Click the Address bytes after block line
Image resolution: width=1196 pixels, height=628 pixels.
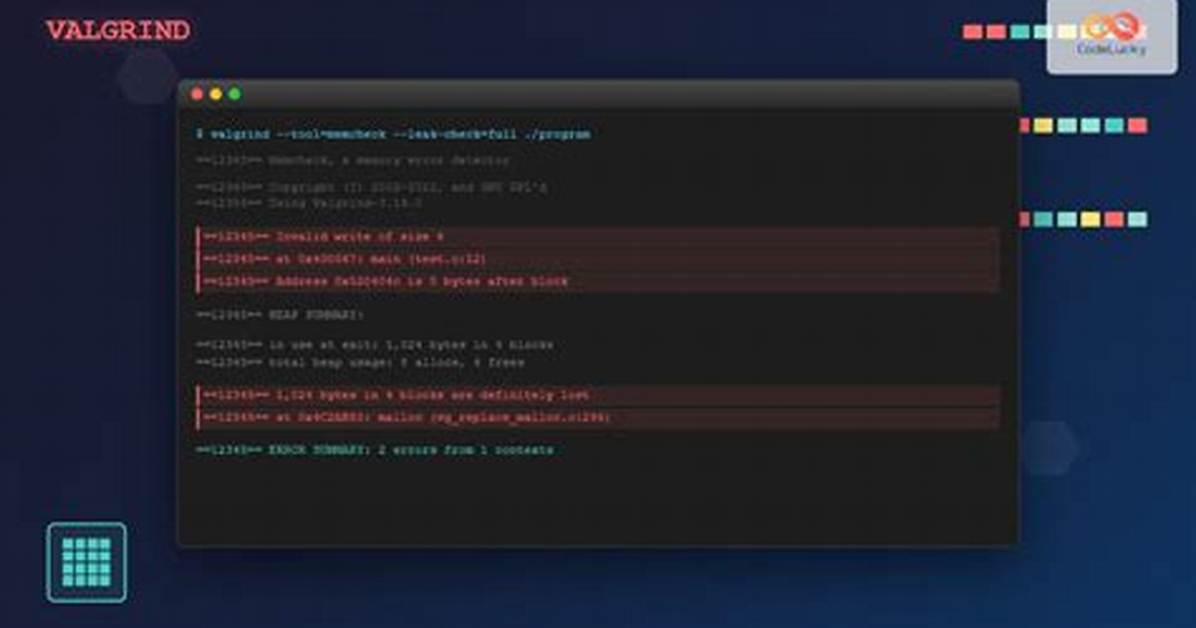tap(598, 282)
